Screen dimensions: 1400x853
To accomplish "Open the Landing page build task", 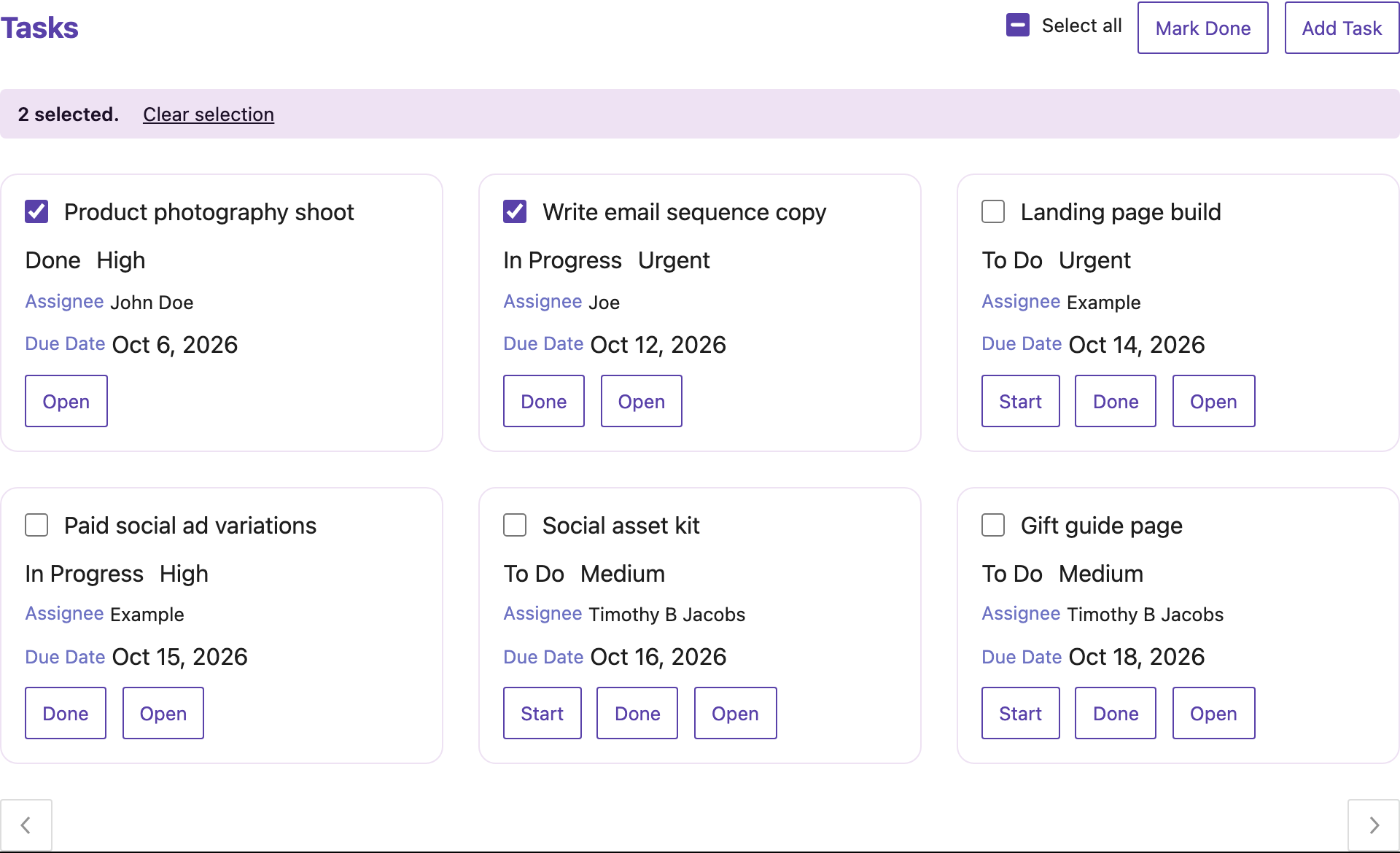I will [1214, 401].
